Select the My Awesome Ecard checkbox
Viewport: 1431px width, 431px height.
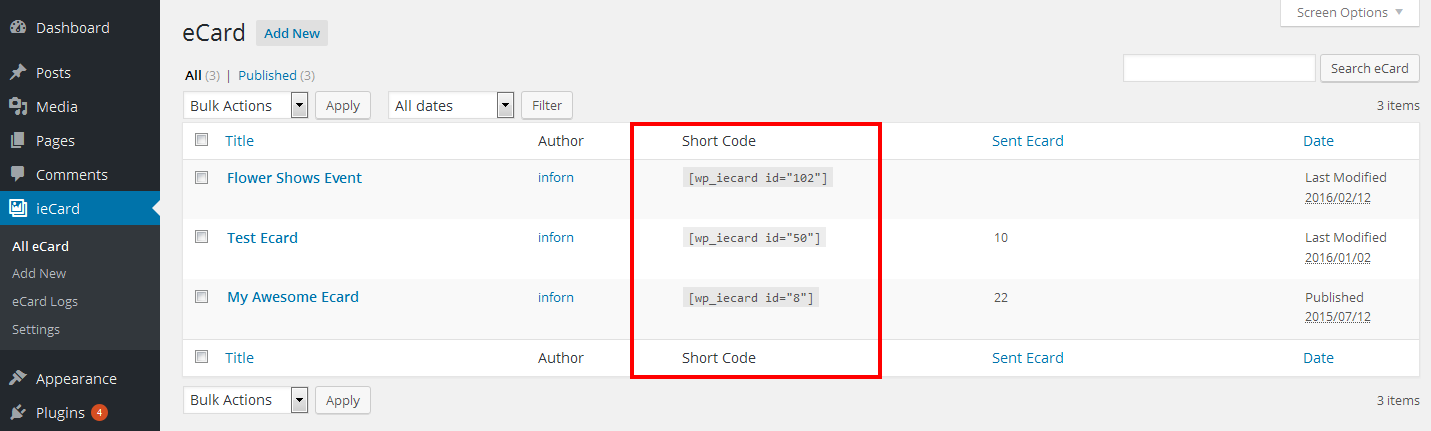pos(202,297)
